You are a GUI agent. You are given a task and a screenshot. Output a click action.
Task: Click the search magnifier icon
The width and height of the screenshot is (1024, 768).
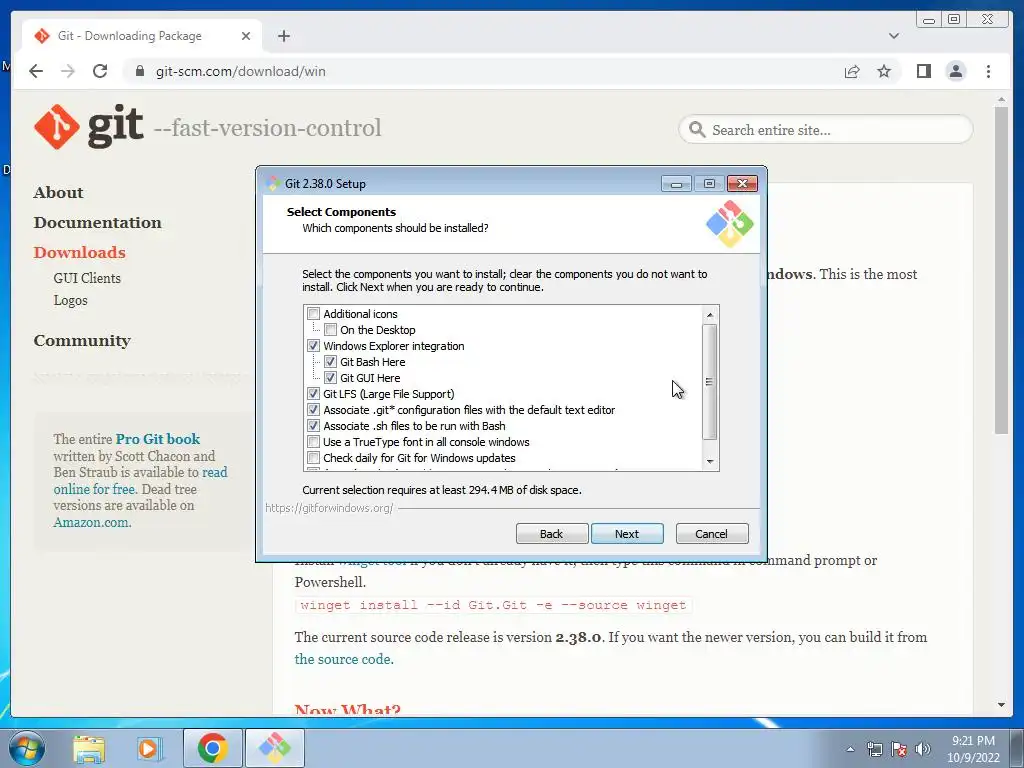[x=697, y=130]
